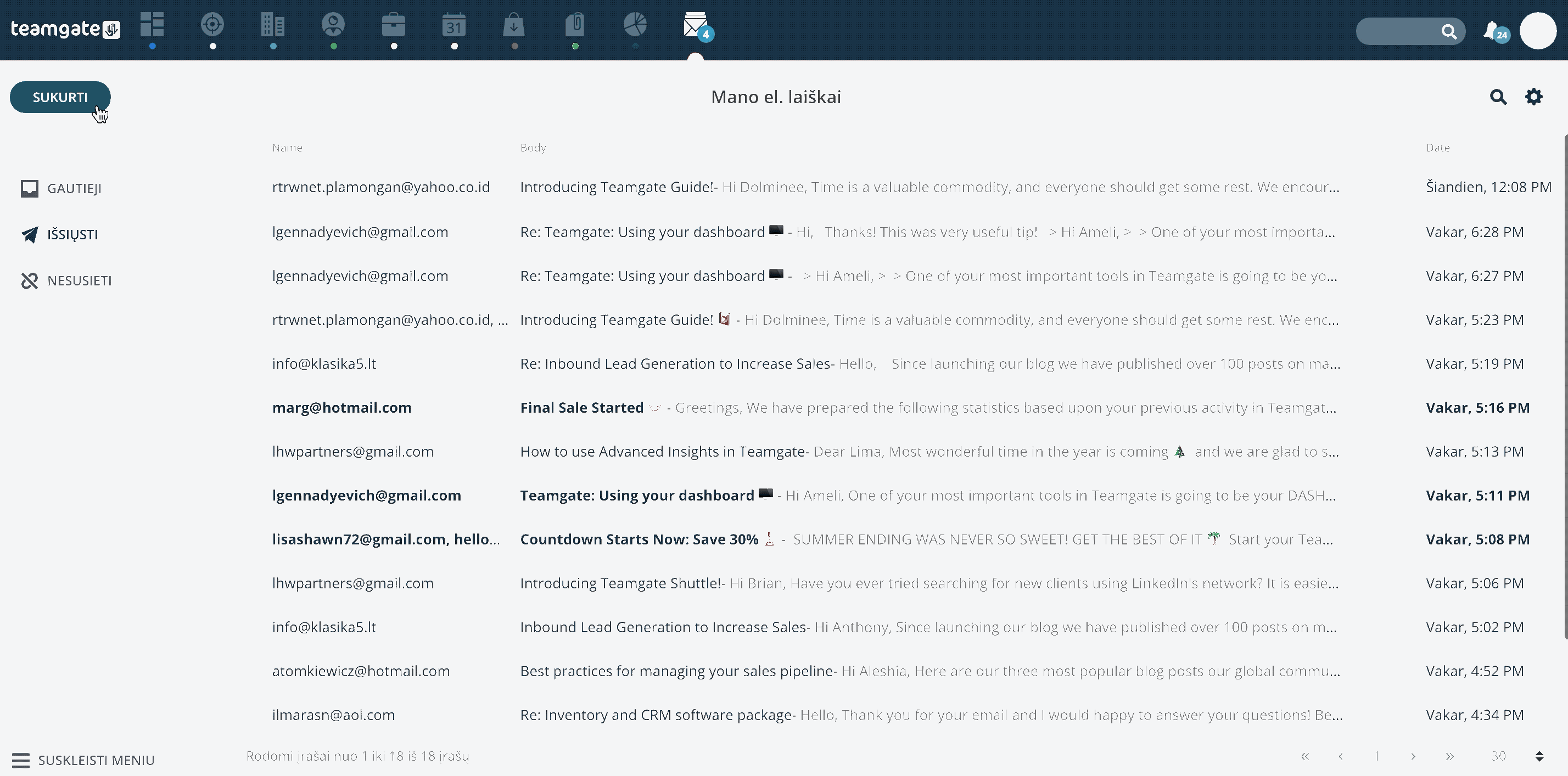The image size is (1568, 776).
Task: Click the SUKURTI compose button
Action: point(60,97)
